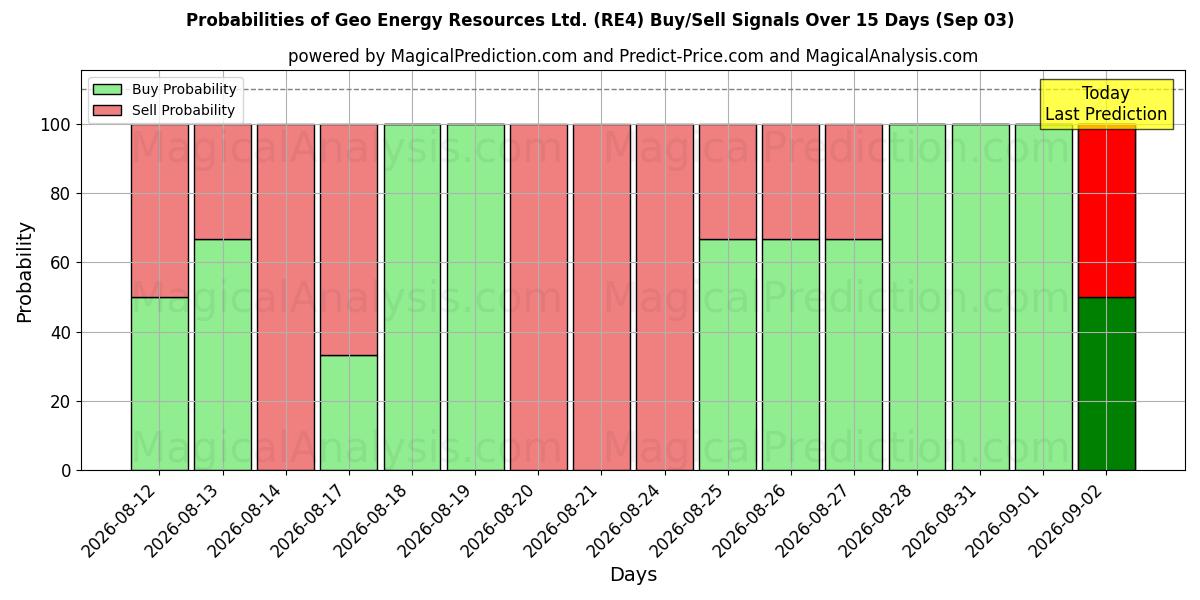Click the y-axis tick label 20
The width and height of the screenshot is (1200, 600).
pos(61,401)
